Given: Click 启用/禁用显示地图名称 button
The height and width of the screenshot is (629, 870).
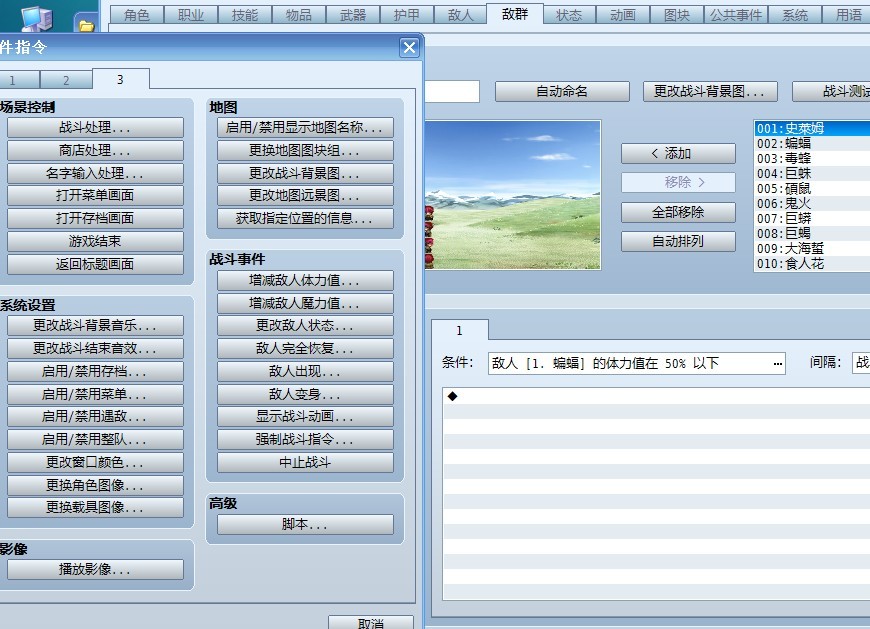Looking at the screenshot, I should click(305, 128).
